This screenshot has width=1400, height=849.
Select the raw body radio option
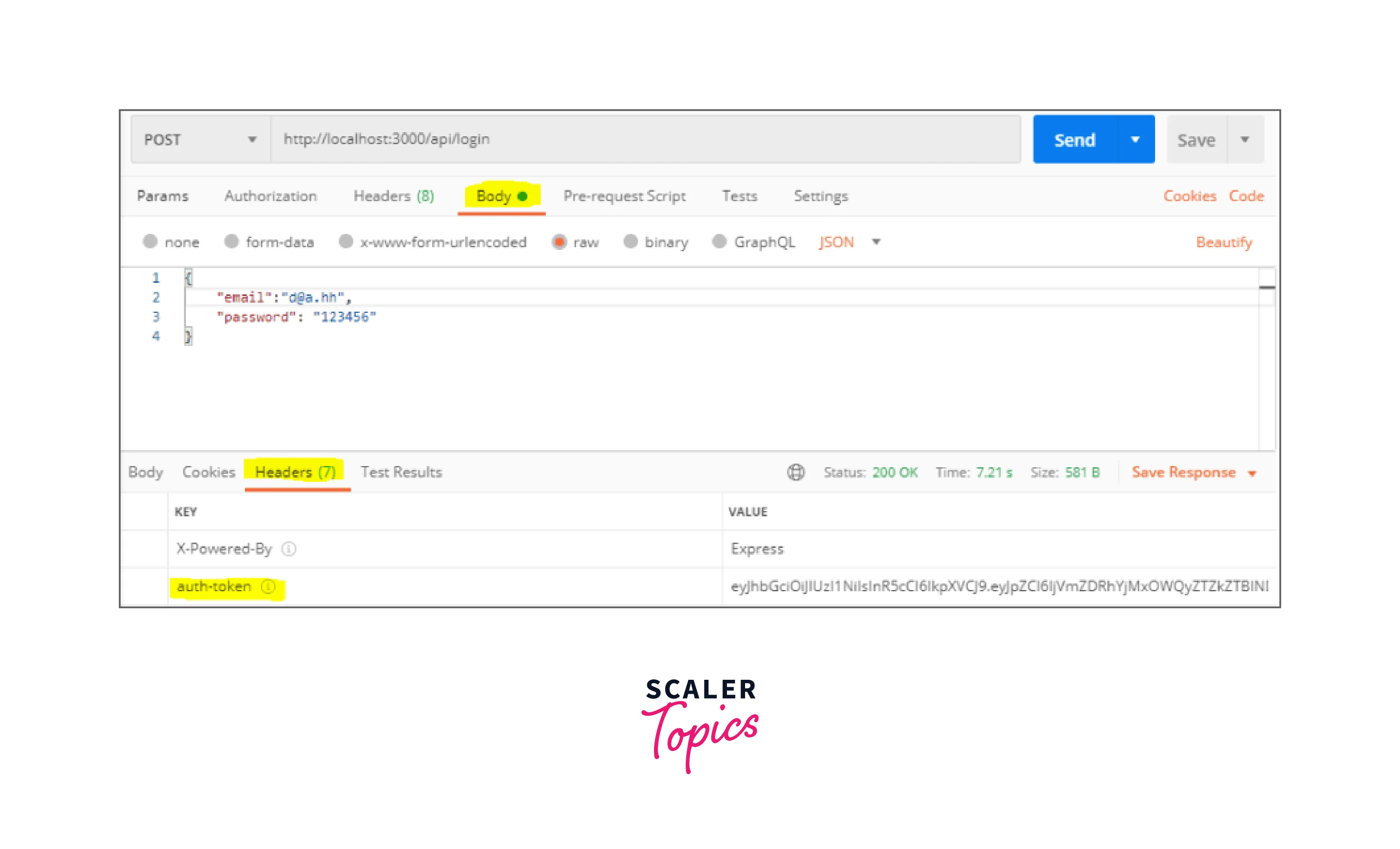pos(559,242)
